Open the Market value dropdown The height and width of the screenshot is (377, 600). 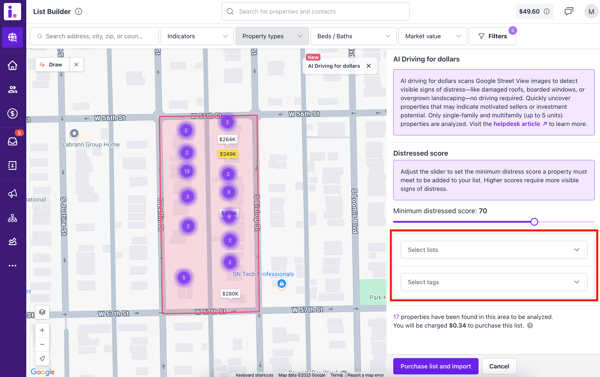pos(433,36)
